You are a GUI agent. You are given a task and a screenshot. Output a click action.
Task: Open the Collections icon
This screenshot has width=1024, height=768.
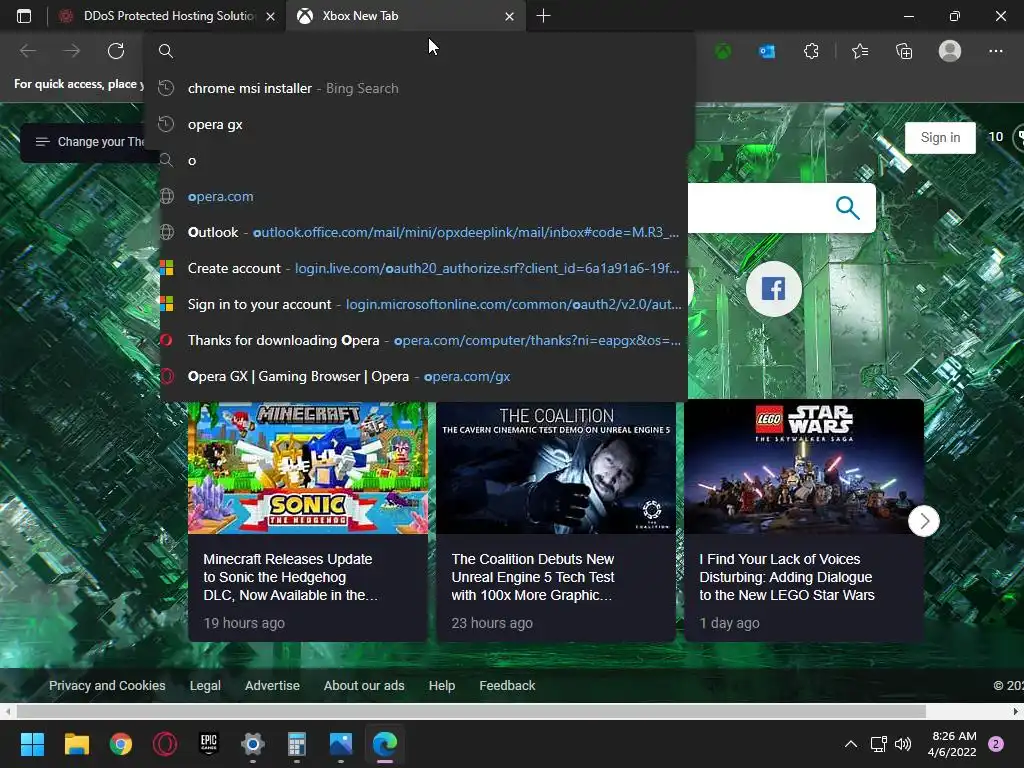pyautogui.click(x=904, y=51)
